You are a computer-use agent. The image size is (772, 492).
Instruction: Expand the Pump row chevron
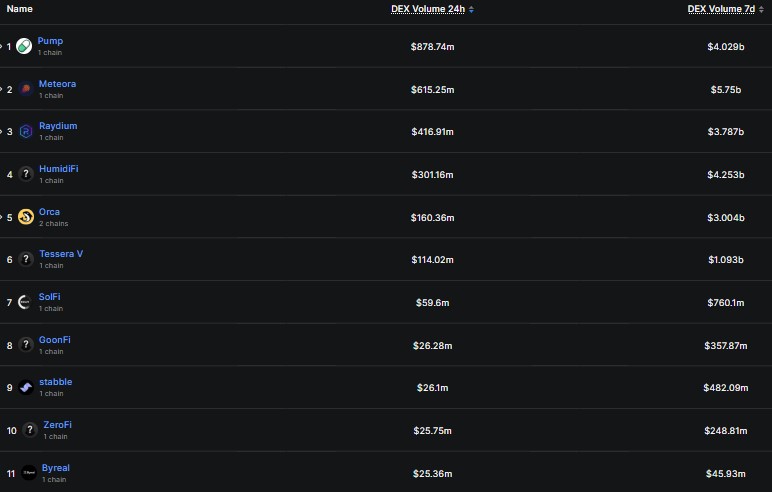point(1,46)
